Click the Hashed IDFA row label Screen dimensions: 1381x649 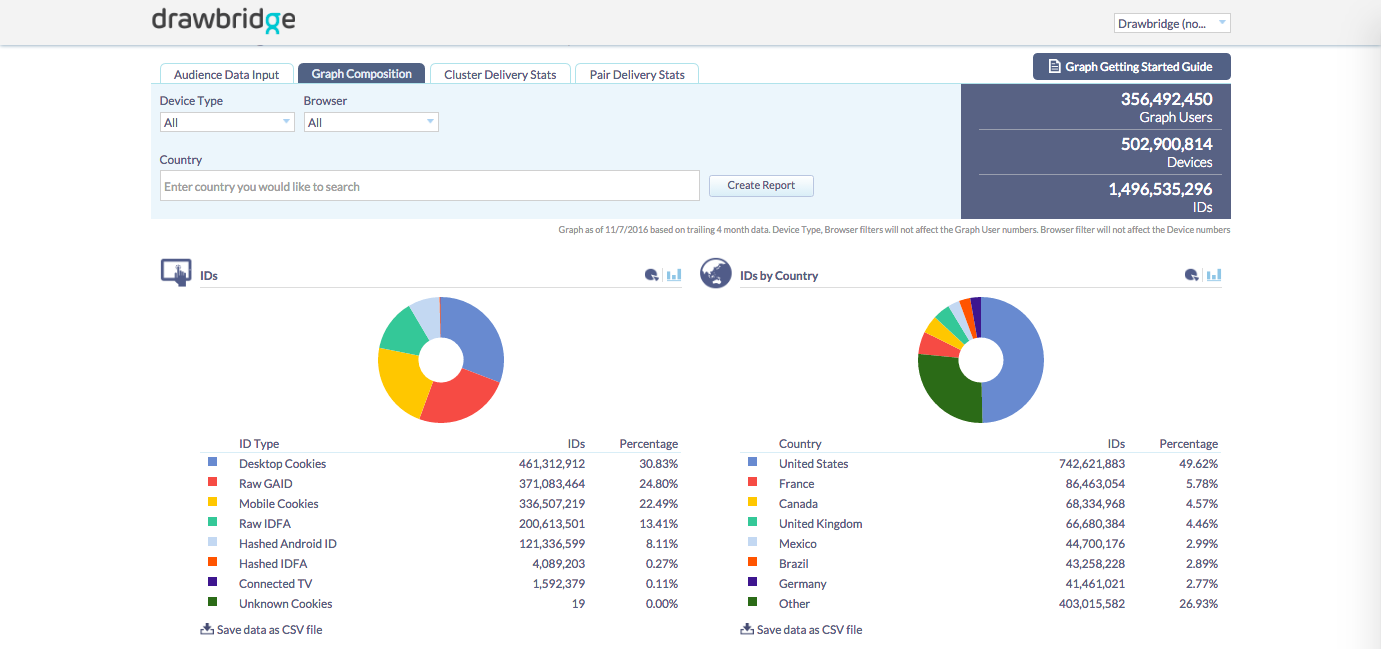tap(273, 564)
